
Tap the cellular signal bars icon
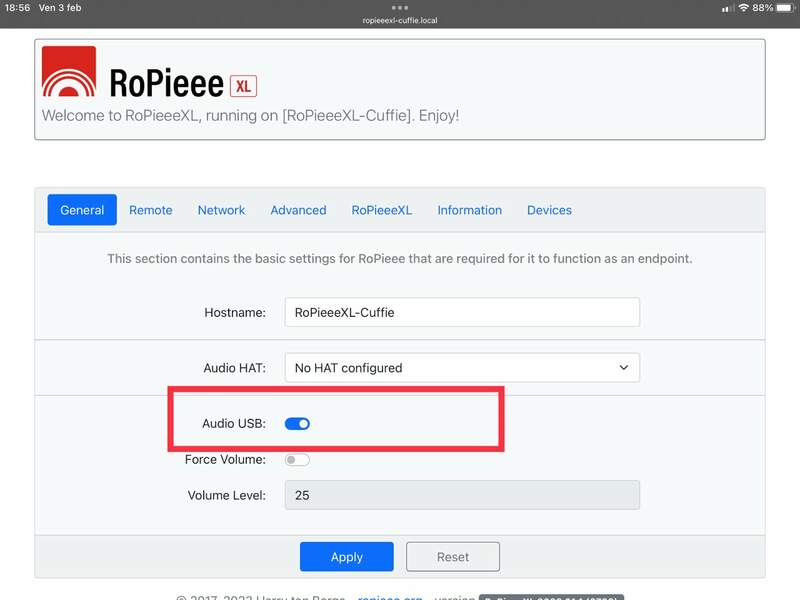[727, 8]
